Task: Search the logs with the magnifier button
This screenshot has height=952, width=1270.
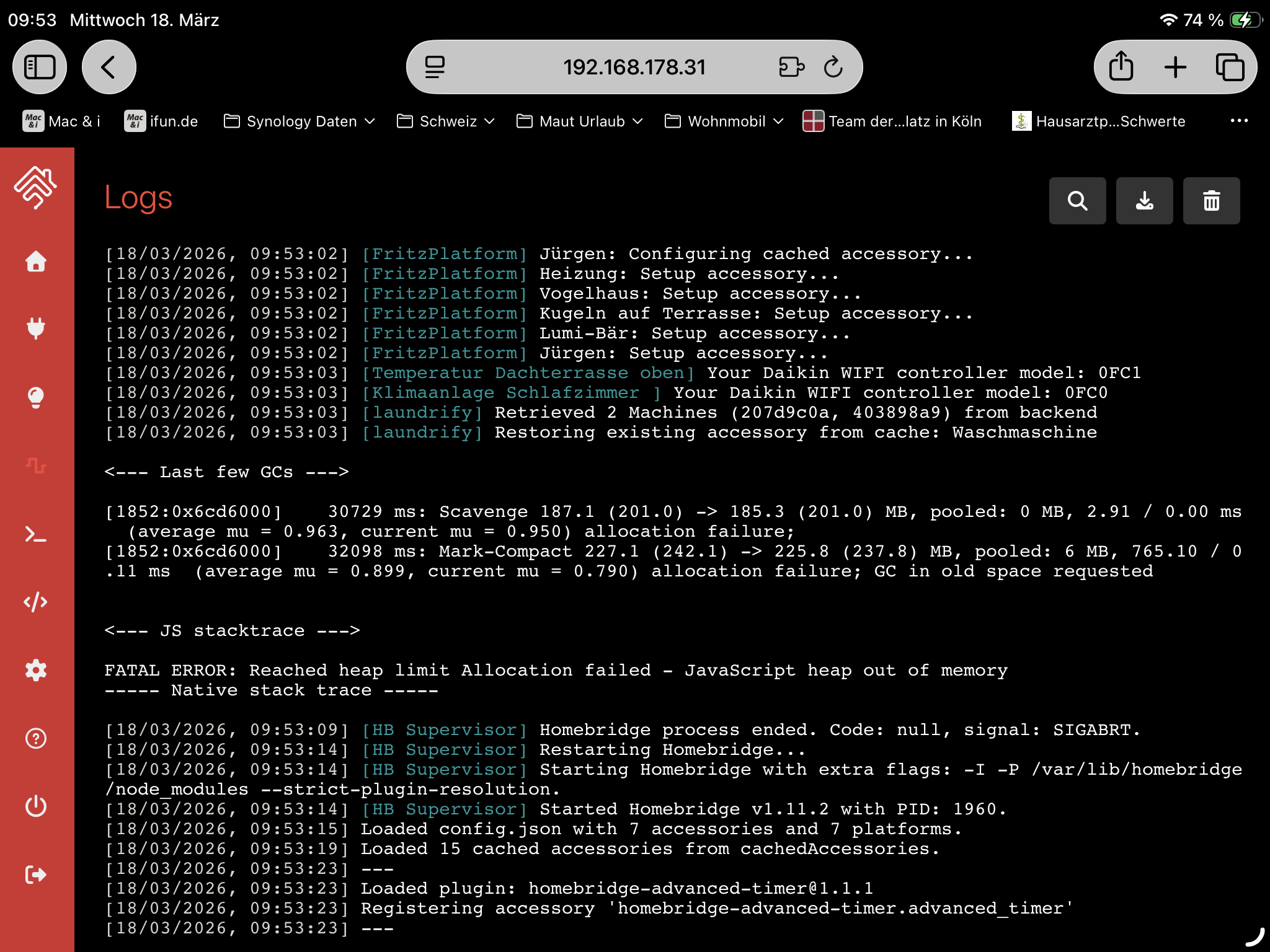Action: (1077, 201)
